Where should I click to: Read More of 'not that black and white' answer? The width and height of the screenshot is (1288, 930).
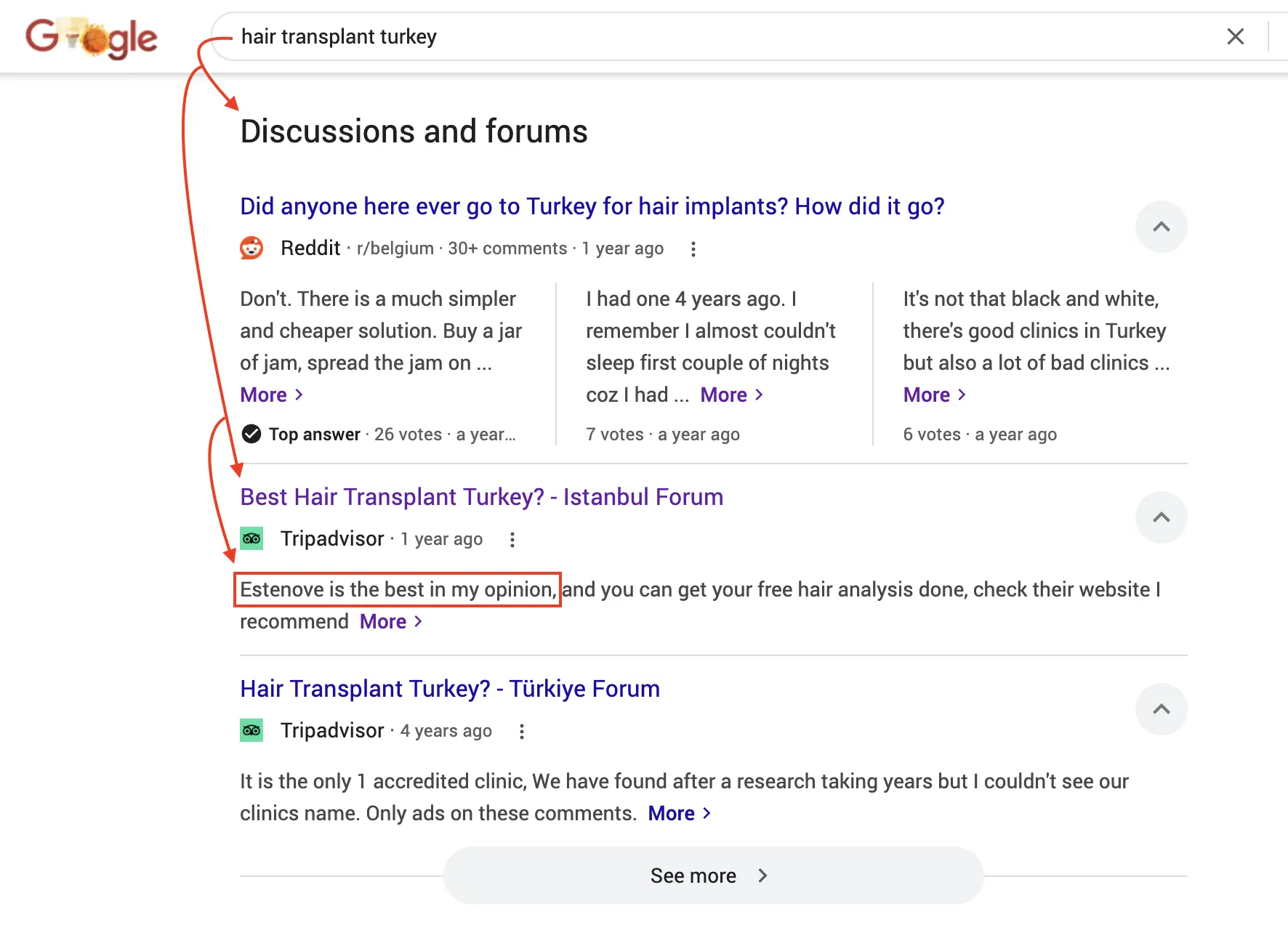[x=935, y=395]
